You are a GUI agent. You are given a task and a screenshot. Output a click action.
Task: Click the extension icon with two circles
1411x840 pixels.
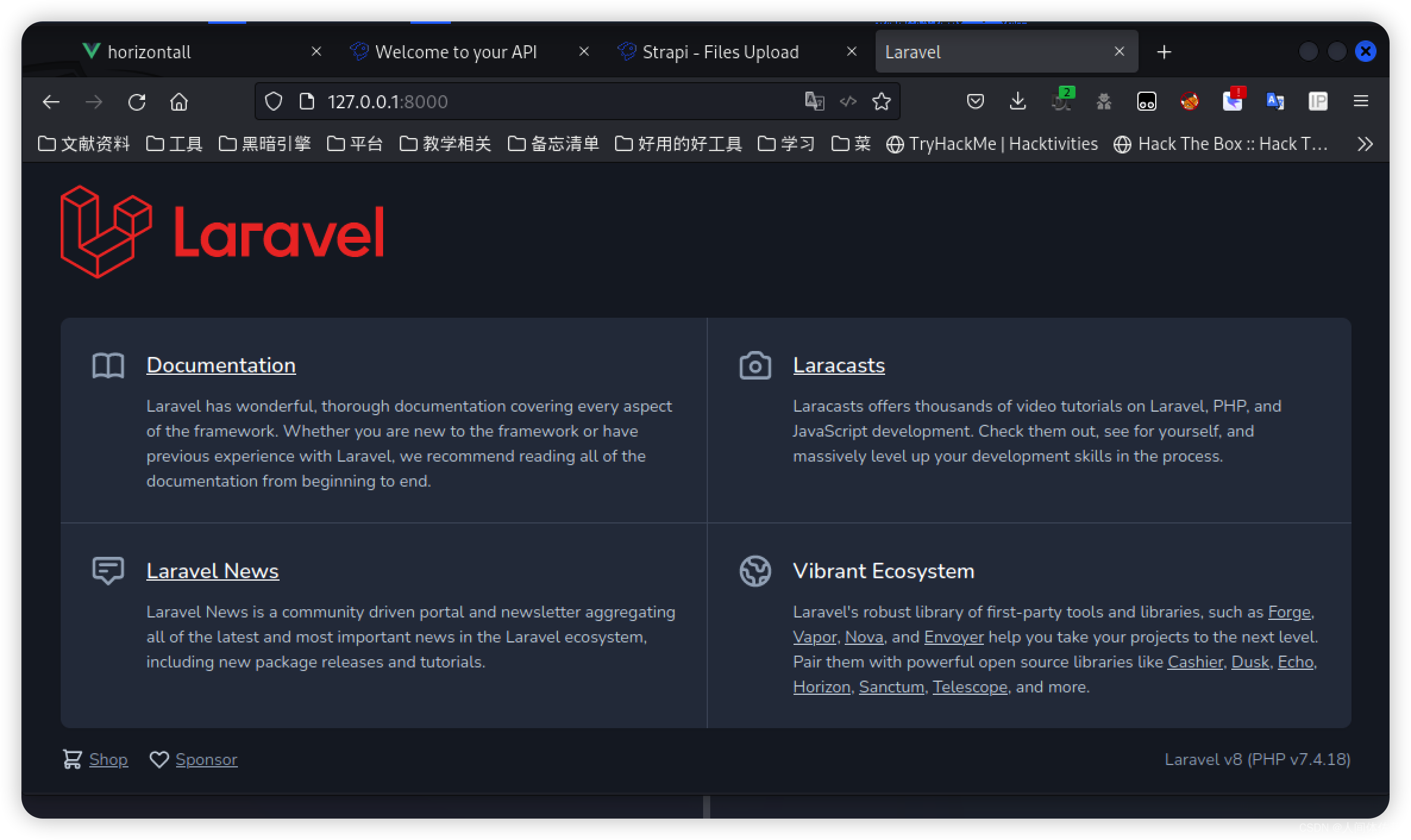[1147, 102]
